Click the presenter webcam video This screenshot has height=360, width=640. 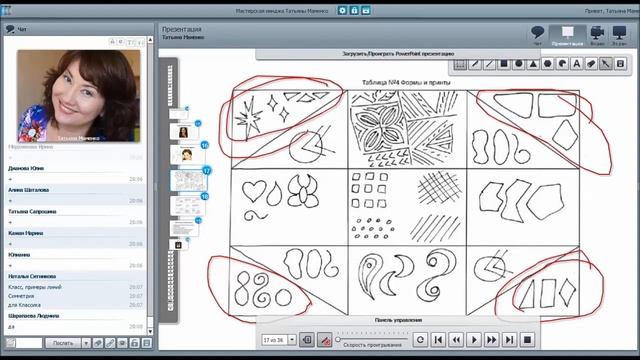(78, 96)
